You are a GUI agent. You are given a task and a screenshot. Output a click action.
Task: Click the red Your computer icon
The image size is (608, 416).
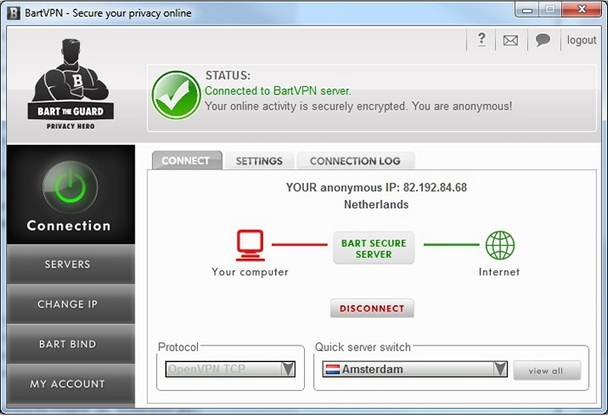[x=250, y=245]
